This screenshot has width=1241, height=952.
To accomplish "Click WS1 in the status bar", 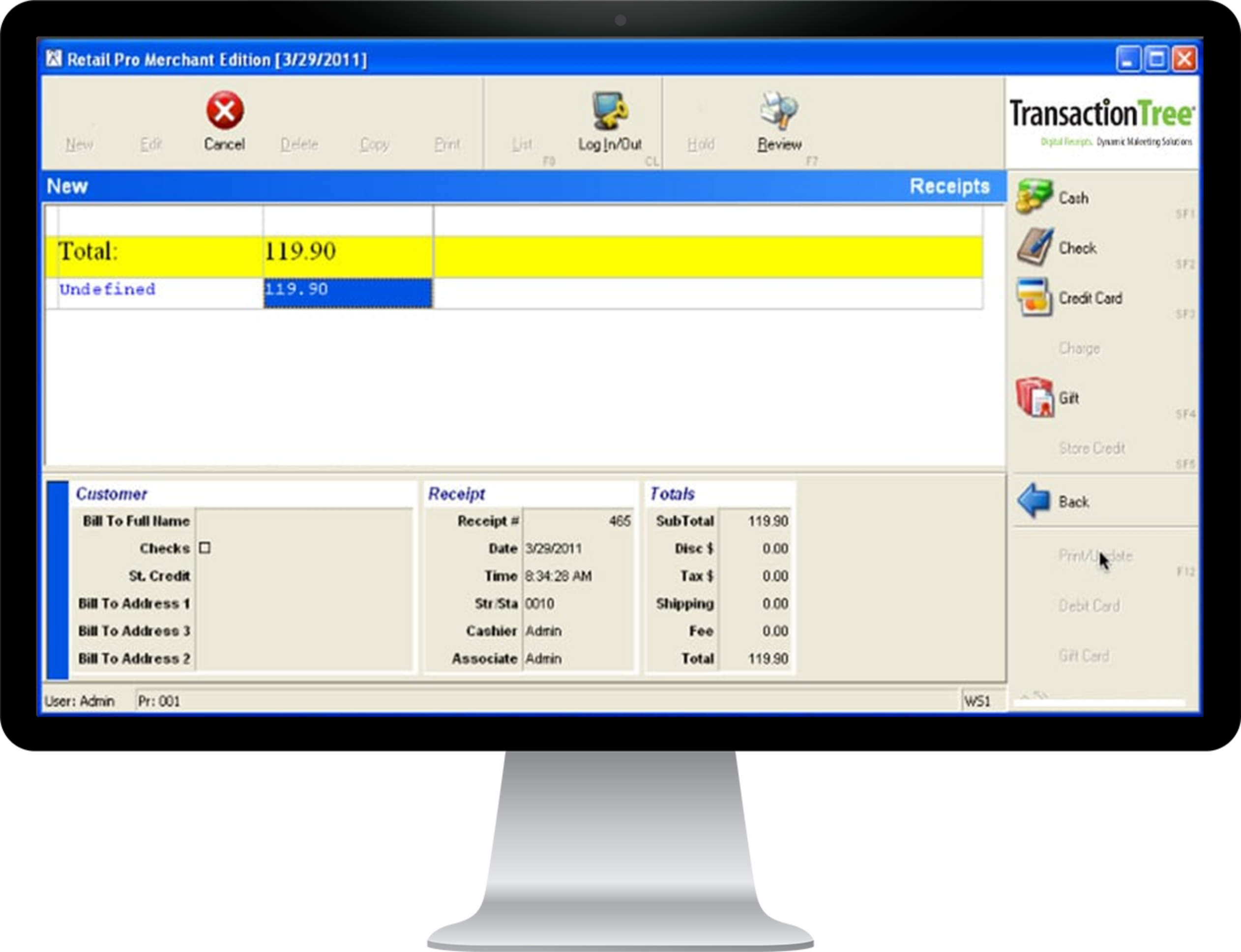I will point(977,701).
